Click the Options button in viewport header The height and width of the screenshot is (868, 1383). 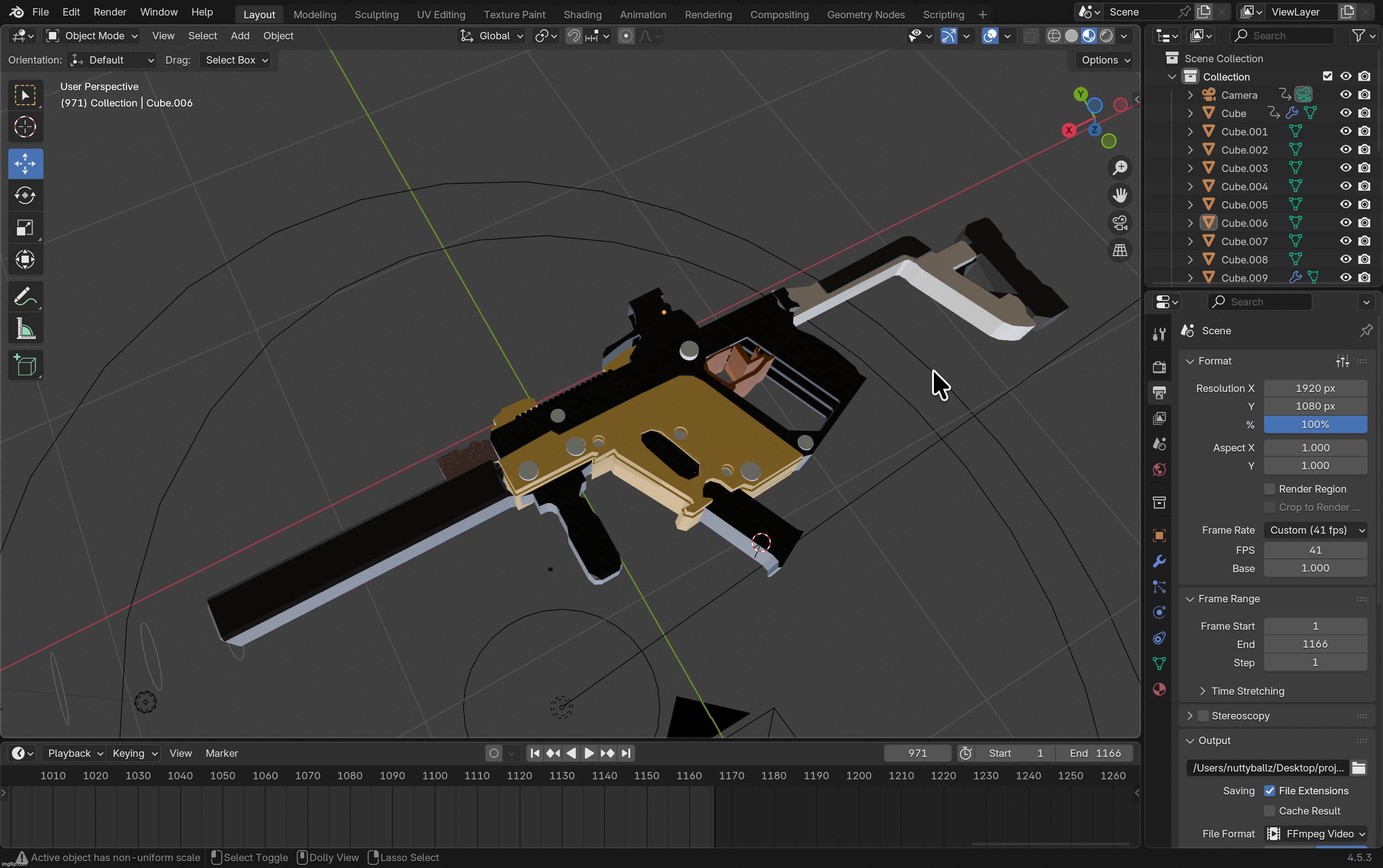[1101, 60]
